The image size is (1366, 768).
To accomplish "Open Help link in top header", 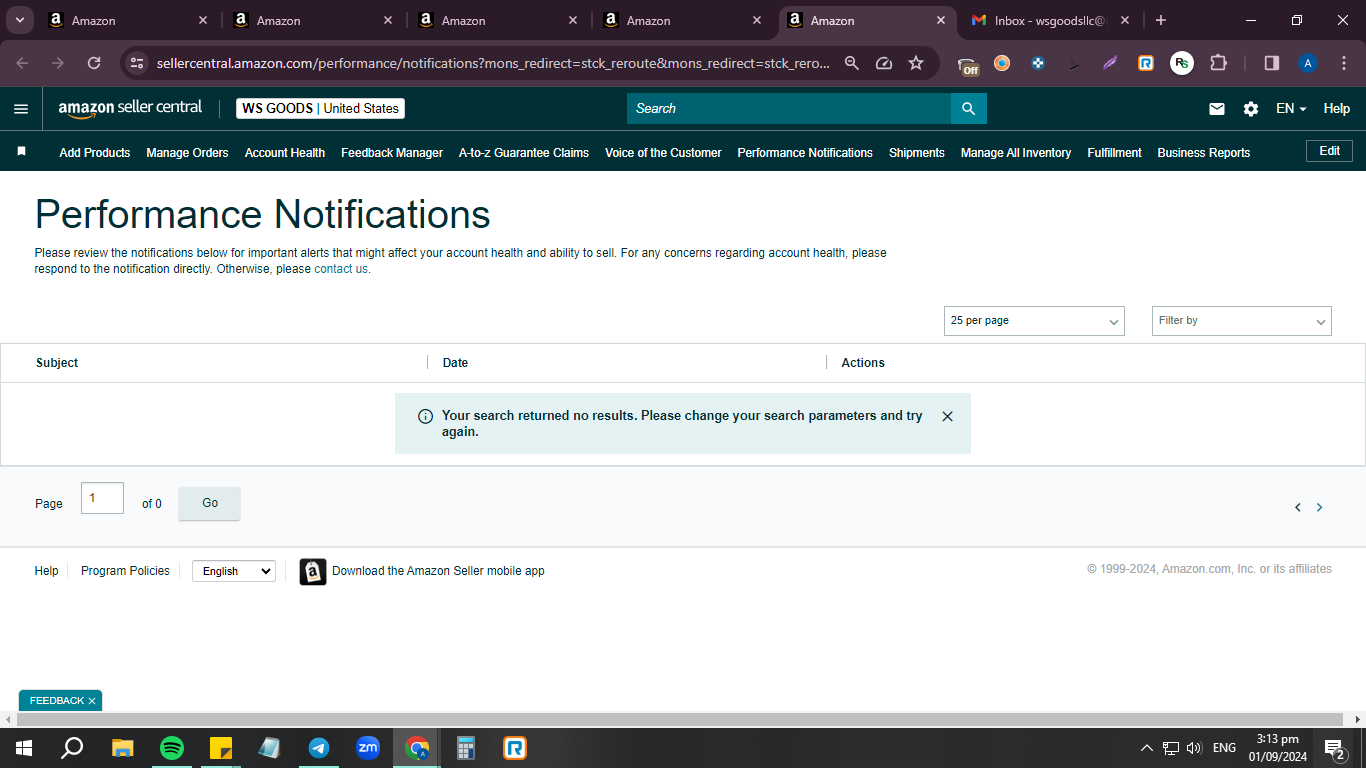I will point(1337,109).
